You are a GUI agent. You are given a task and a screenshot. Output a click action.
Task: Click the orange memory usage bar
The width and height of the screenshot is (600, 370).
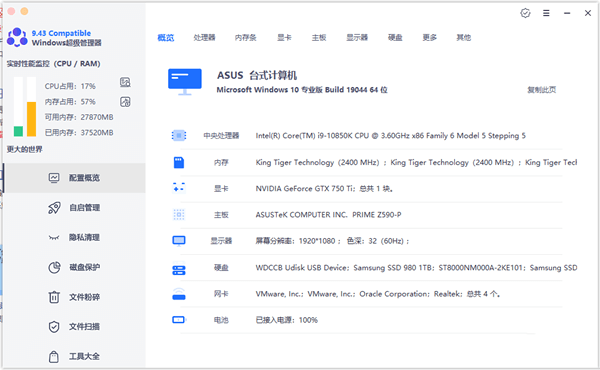31,119
